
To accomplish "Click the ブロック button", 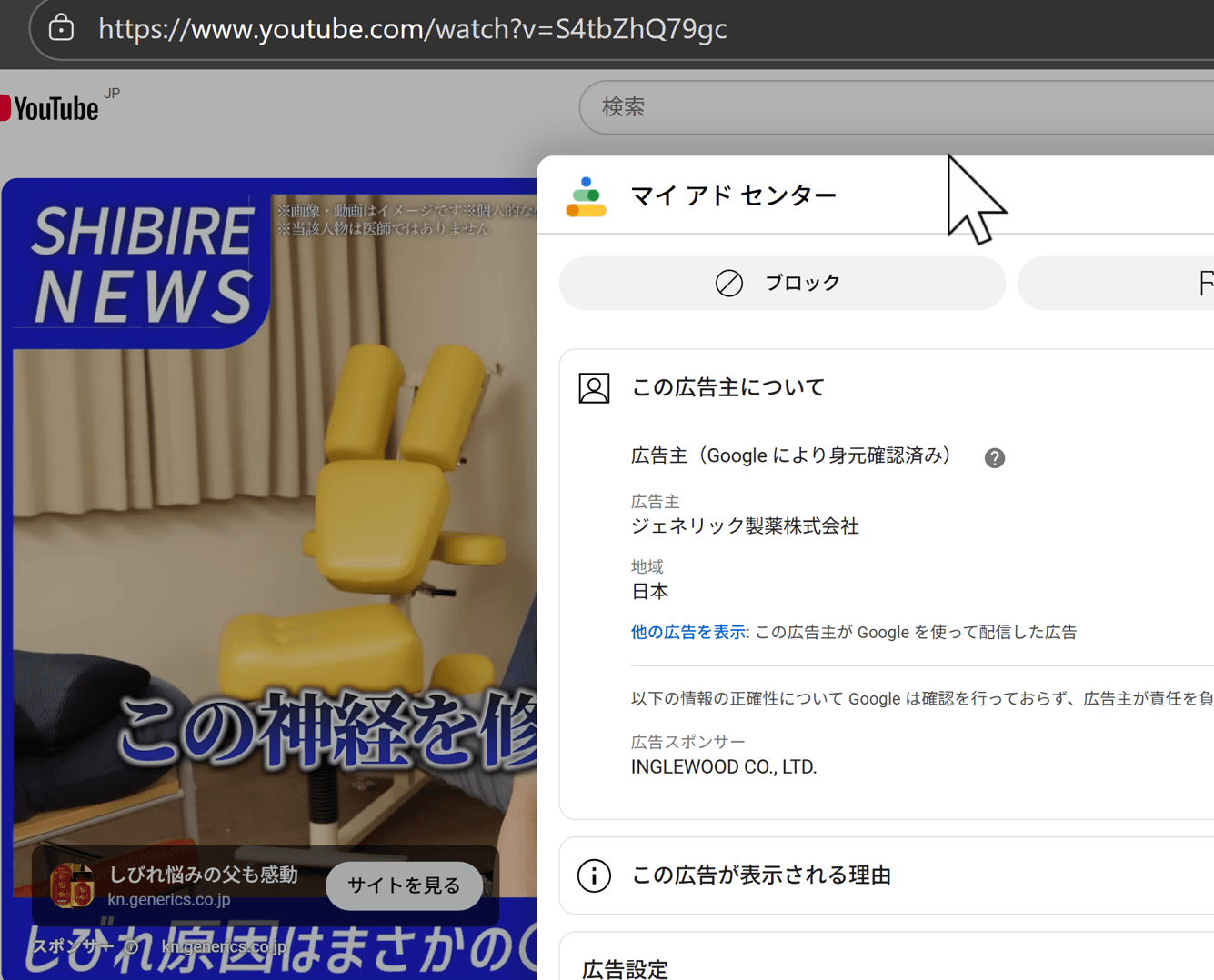I will point(782,284).
